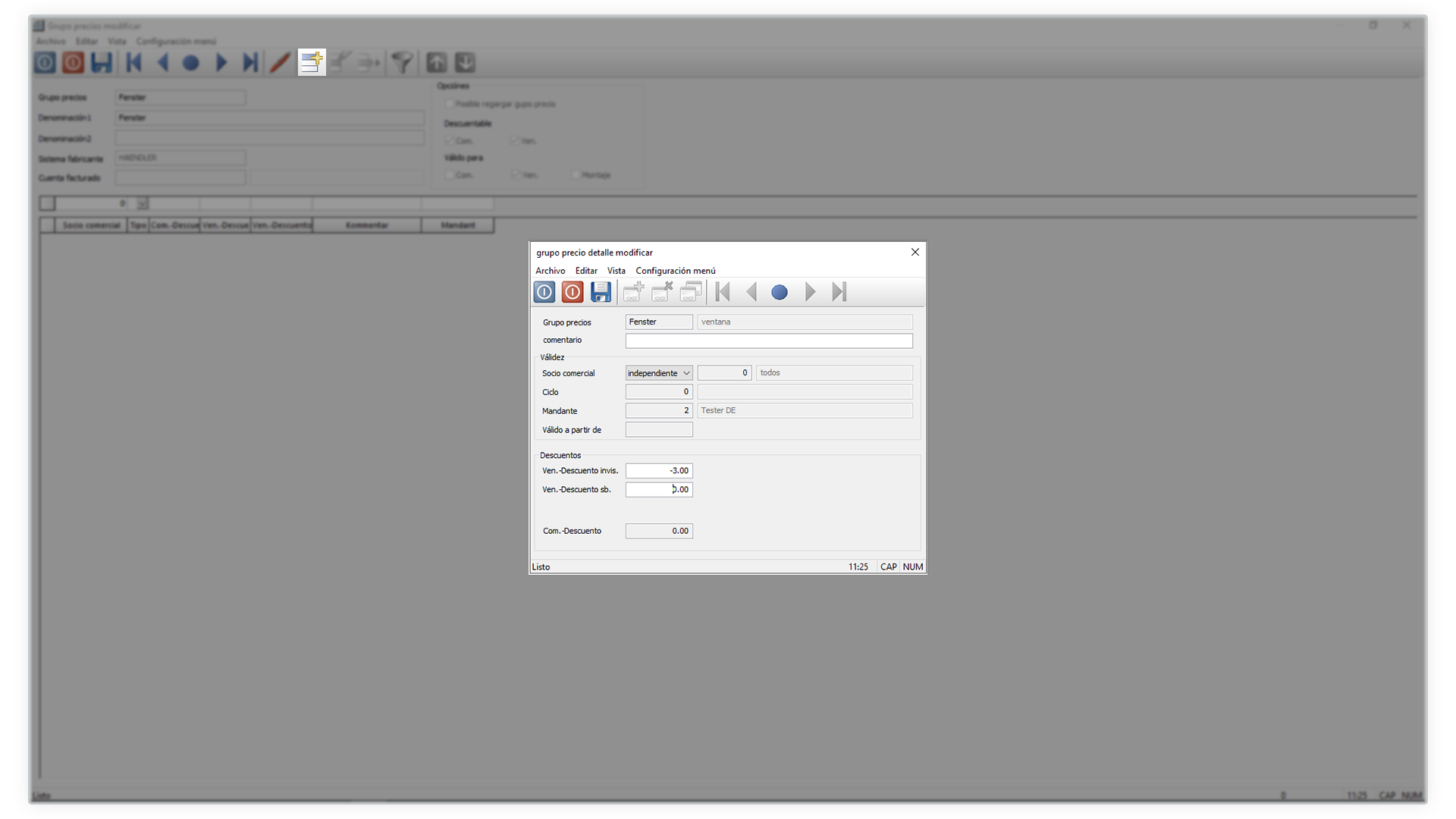Viewport: 1456px width, 819px height.
Task: Click the red cancel icon in the dialog
Action: (573, 292)
